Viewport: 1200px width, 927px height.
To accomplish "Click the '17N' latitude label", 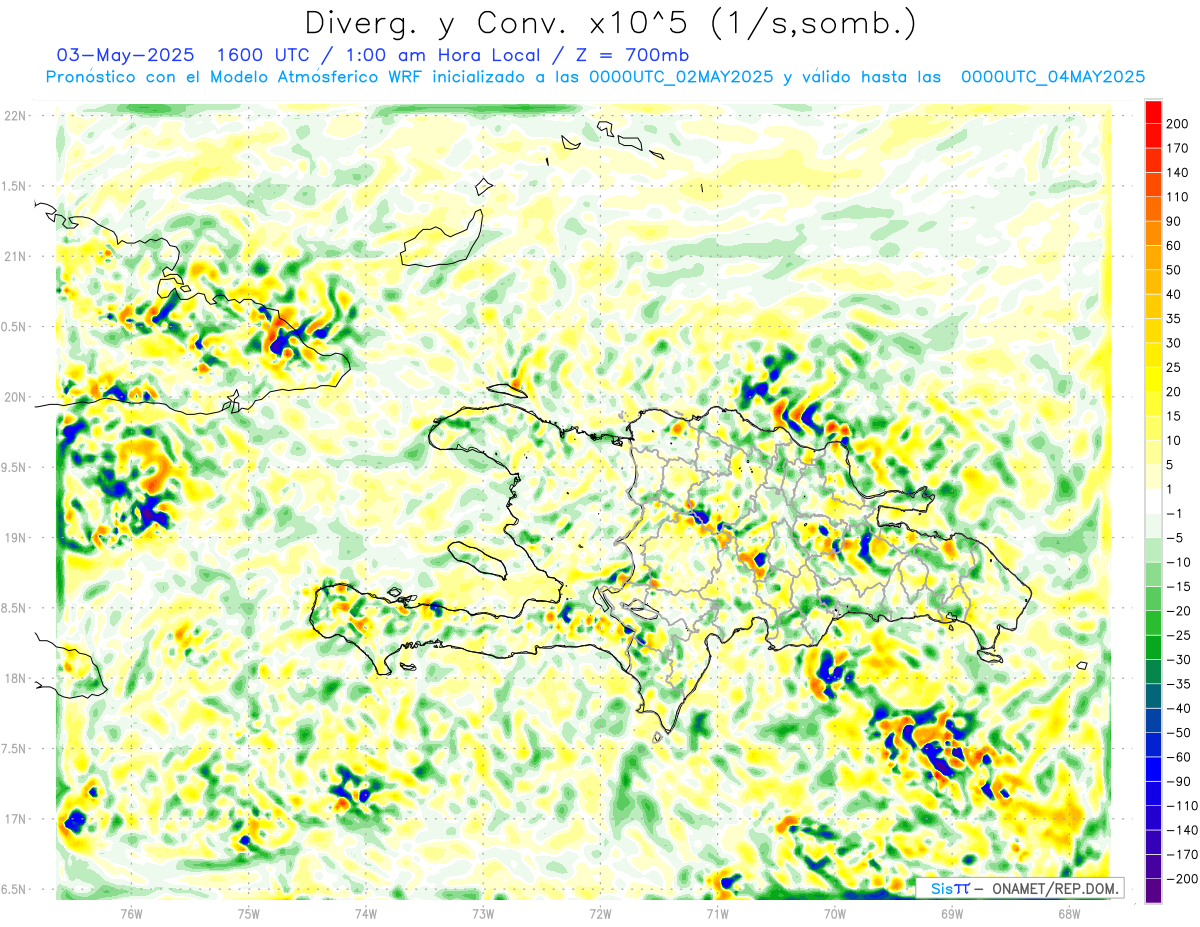I will pyautogui.click(x=14, y=819).
